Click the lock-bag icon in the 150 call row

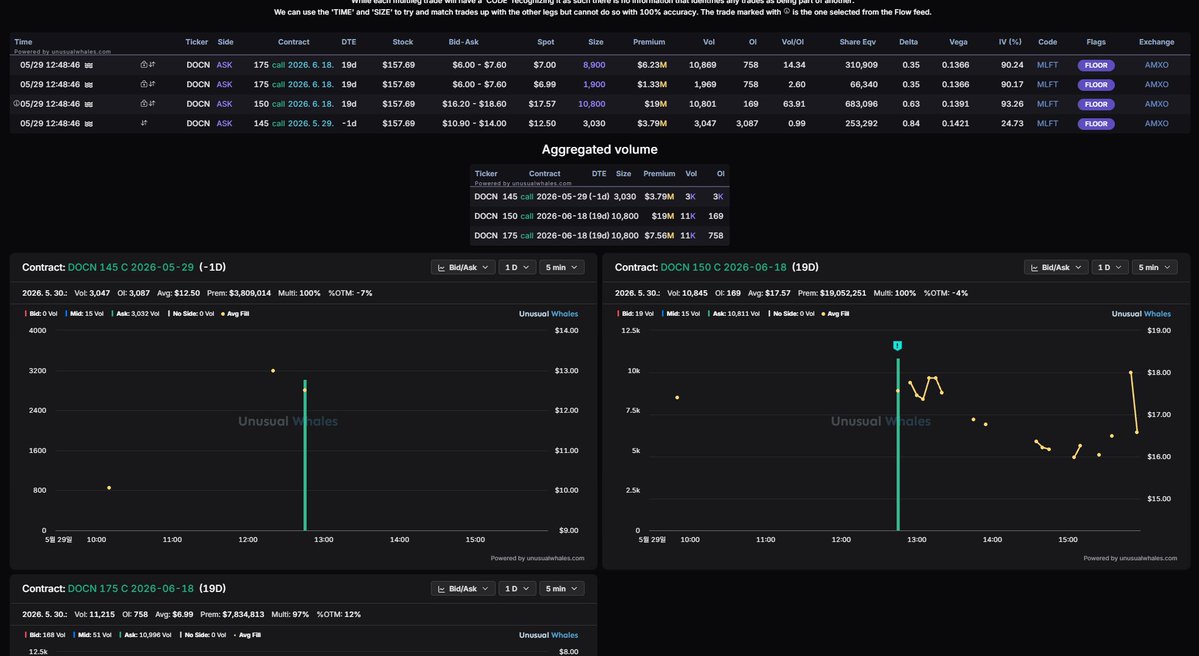tap(144, 103)
